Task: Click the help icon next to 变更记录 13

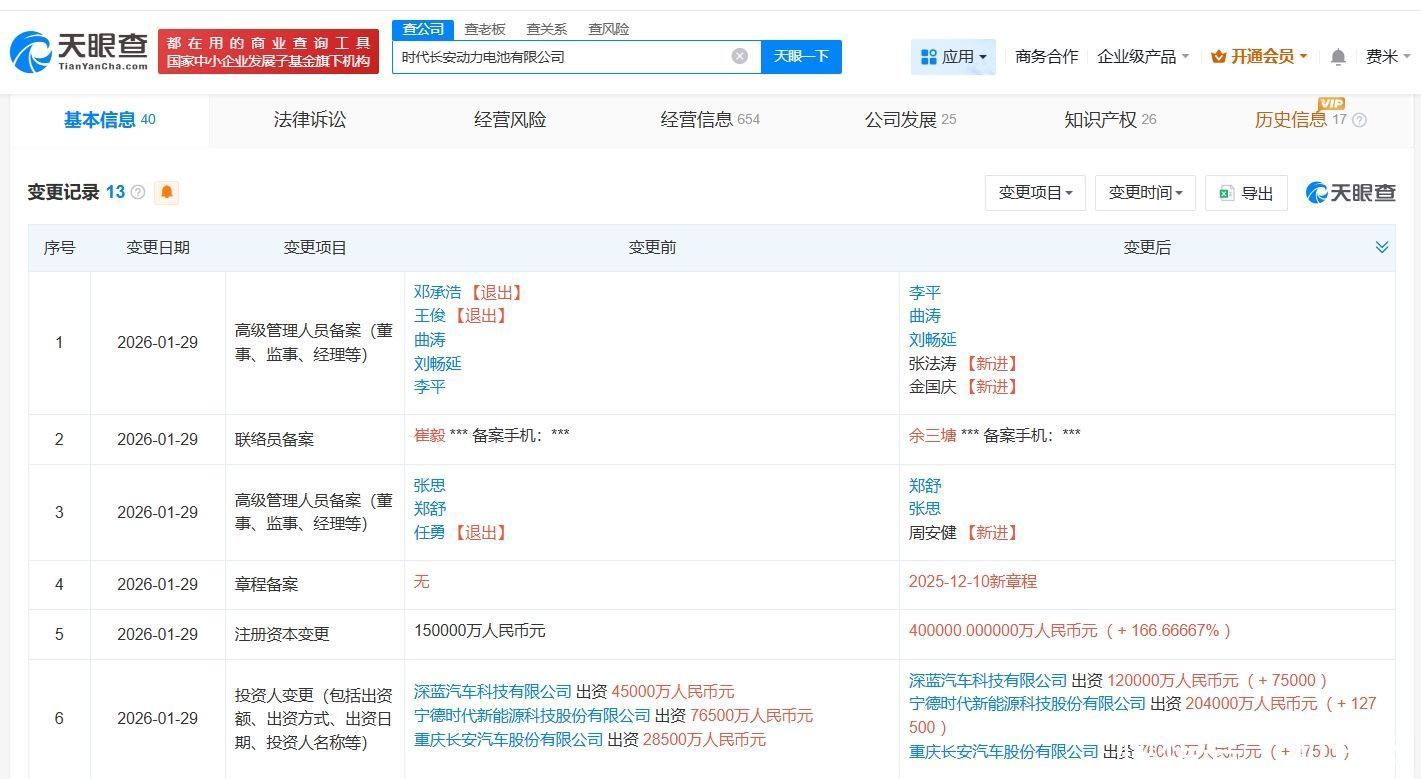Action: (138, 192)
